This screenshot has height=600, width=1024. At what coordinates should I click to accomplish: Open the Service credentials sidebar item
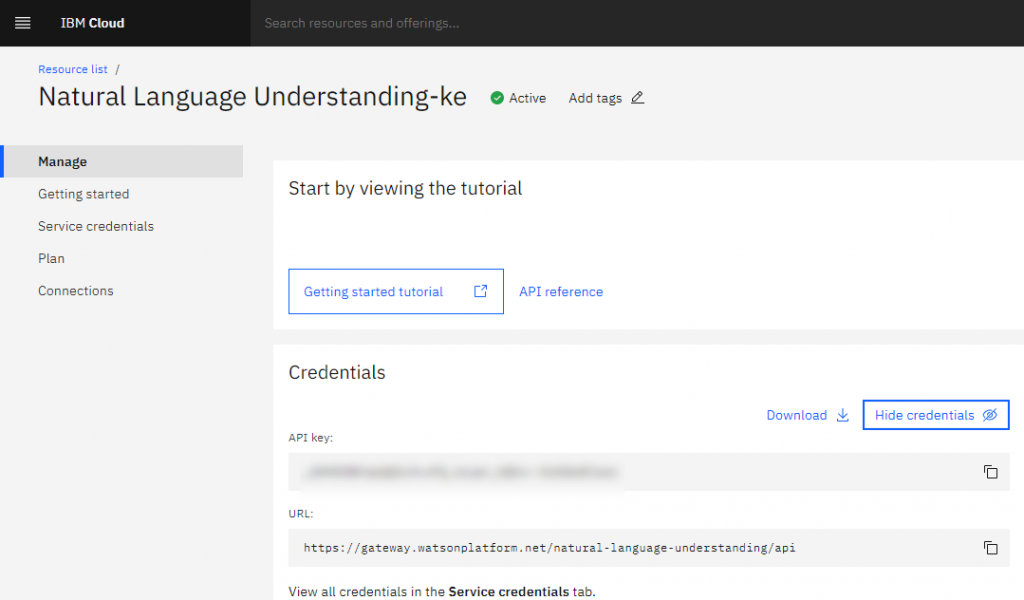pyautogui.click(x=96, y=226)
